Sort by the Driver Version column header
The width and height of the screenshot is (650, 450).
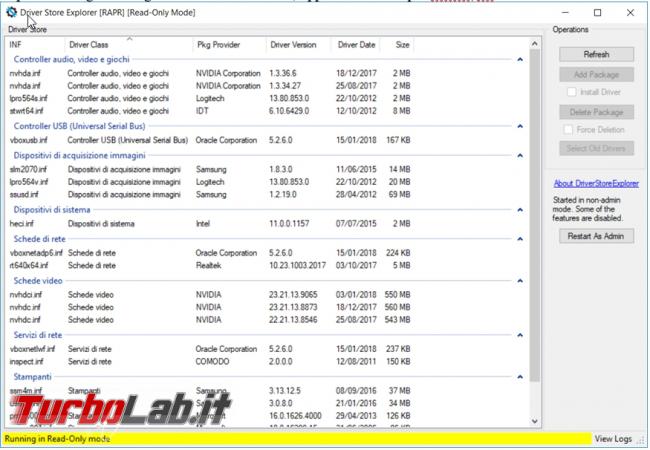(x=298, y=45)
